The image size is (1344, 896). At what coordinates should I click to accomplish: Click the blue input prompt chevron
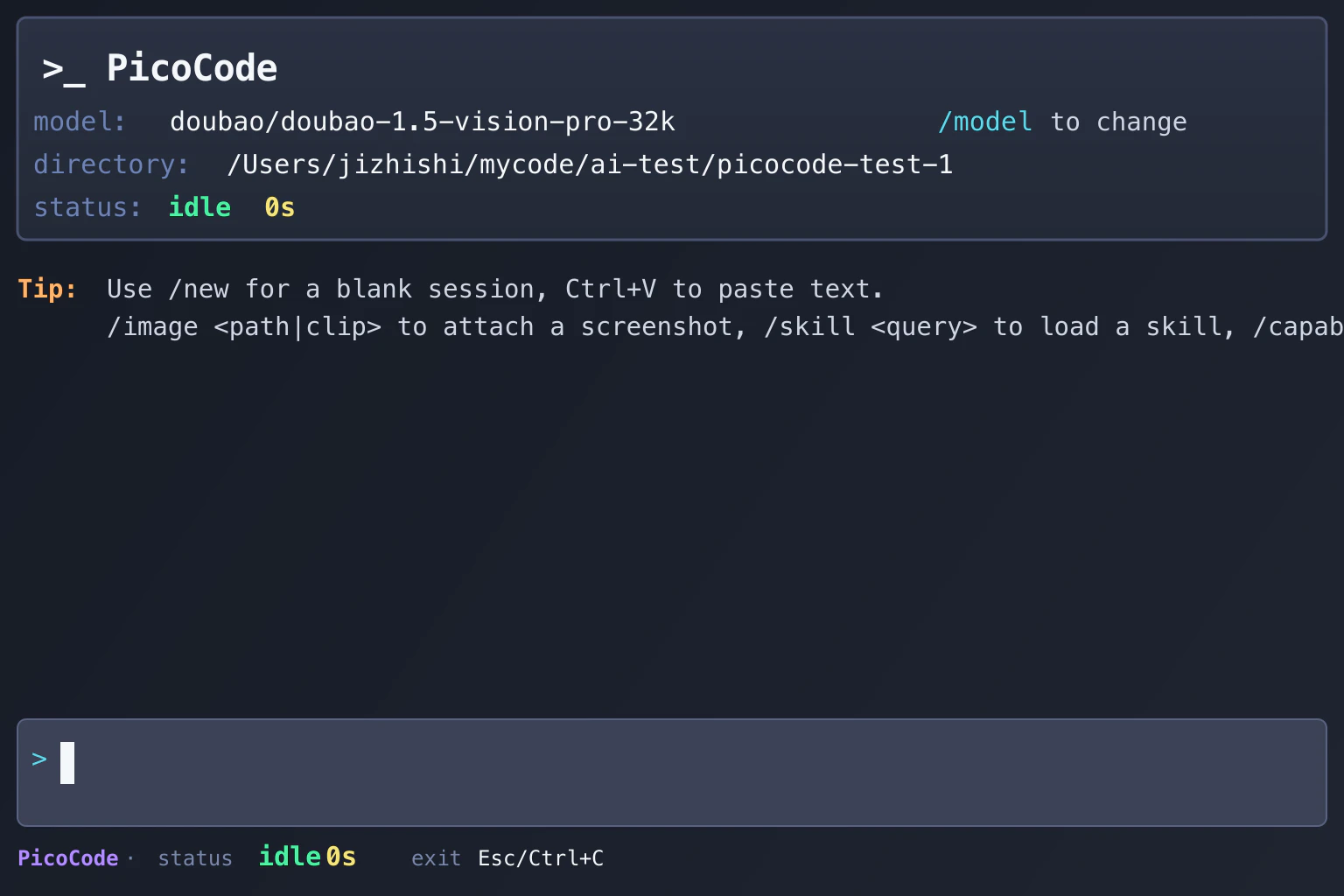coord(39,759)
